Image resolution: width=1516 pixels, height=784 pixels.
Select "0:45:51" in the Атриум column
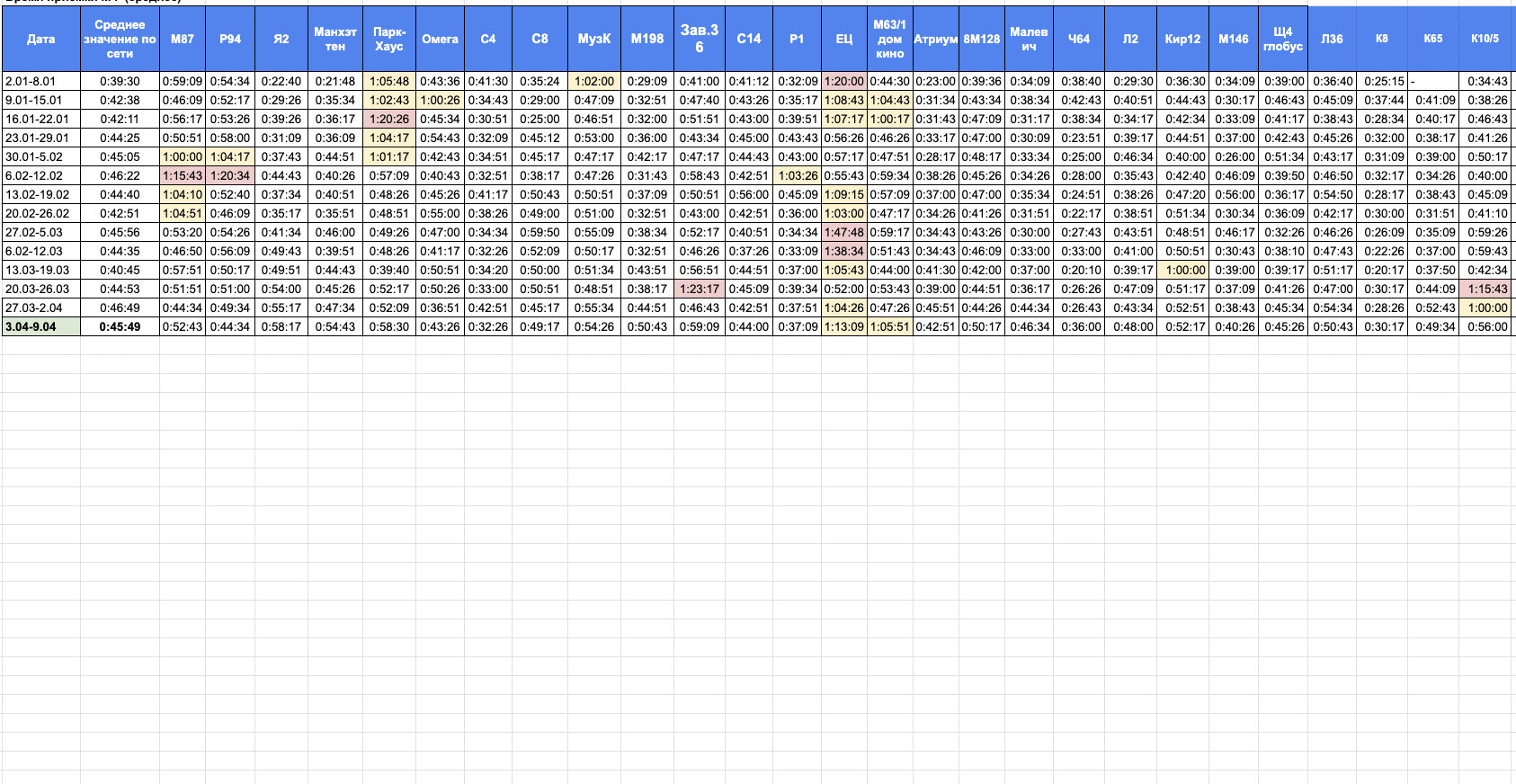click(936, 307)
